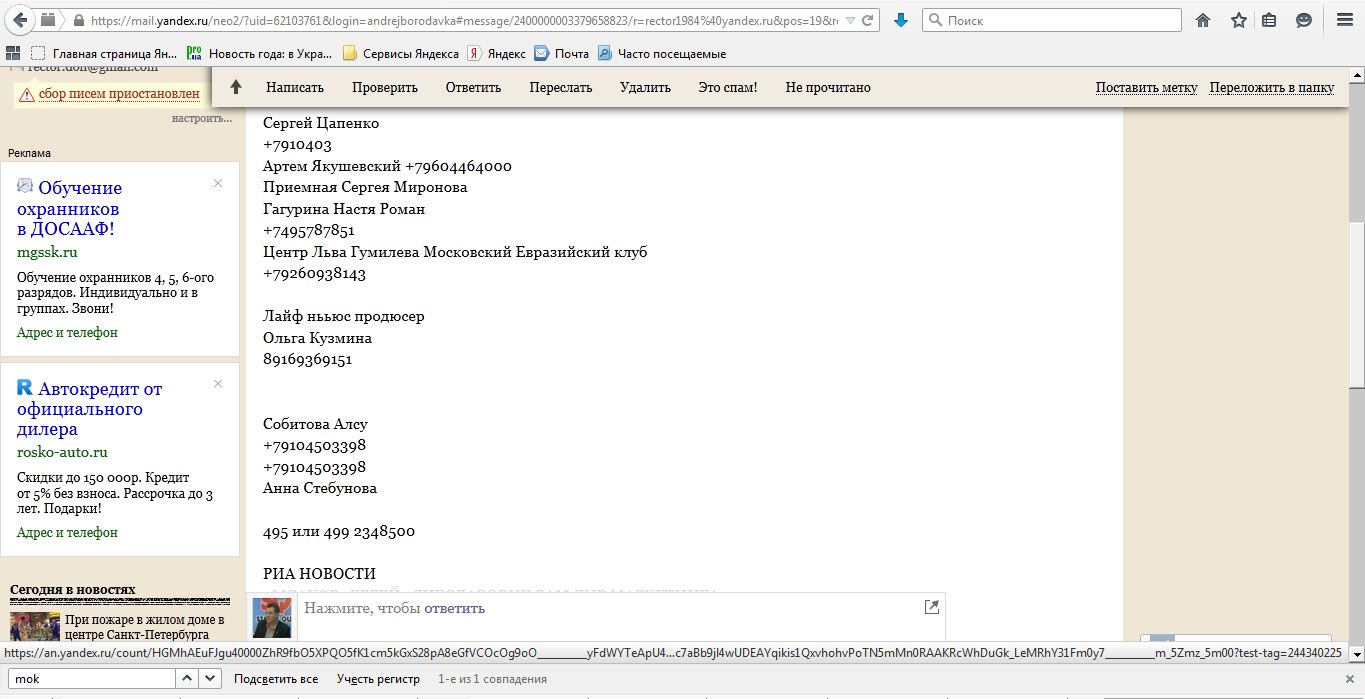Close the Автокредит advertisement
The height and width of the screenshot is (699, 1365).
pyautogui.click(x=218, y=384)
